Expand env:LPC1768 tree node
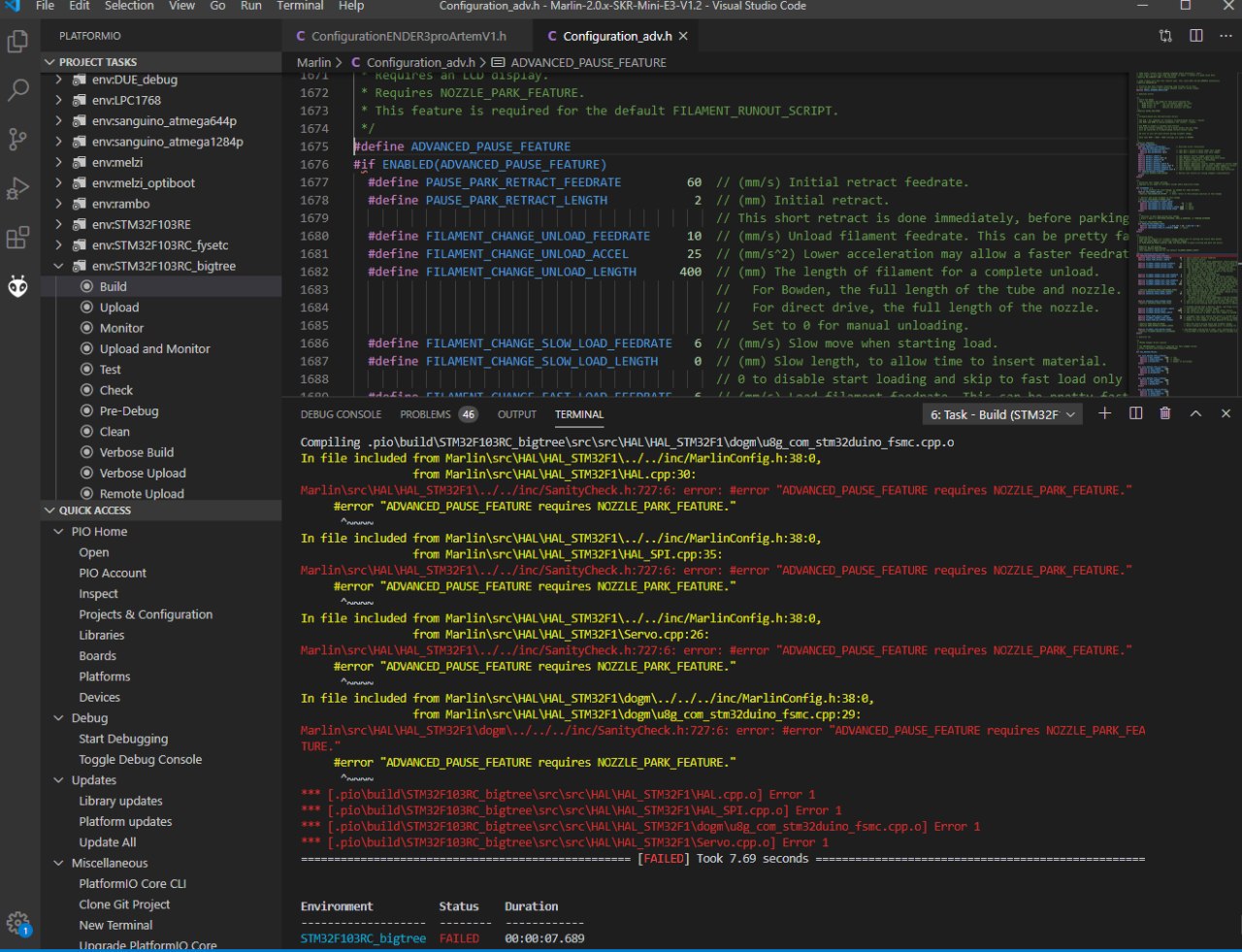This screenshot has height=952, width=1242. coord(59,100)
